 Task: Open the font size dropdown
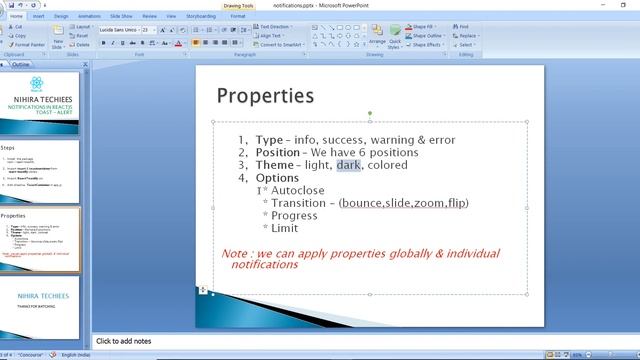154,30
